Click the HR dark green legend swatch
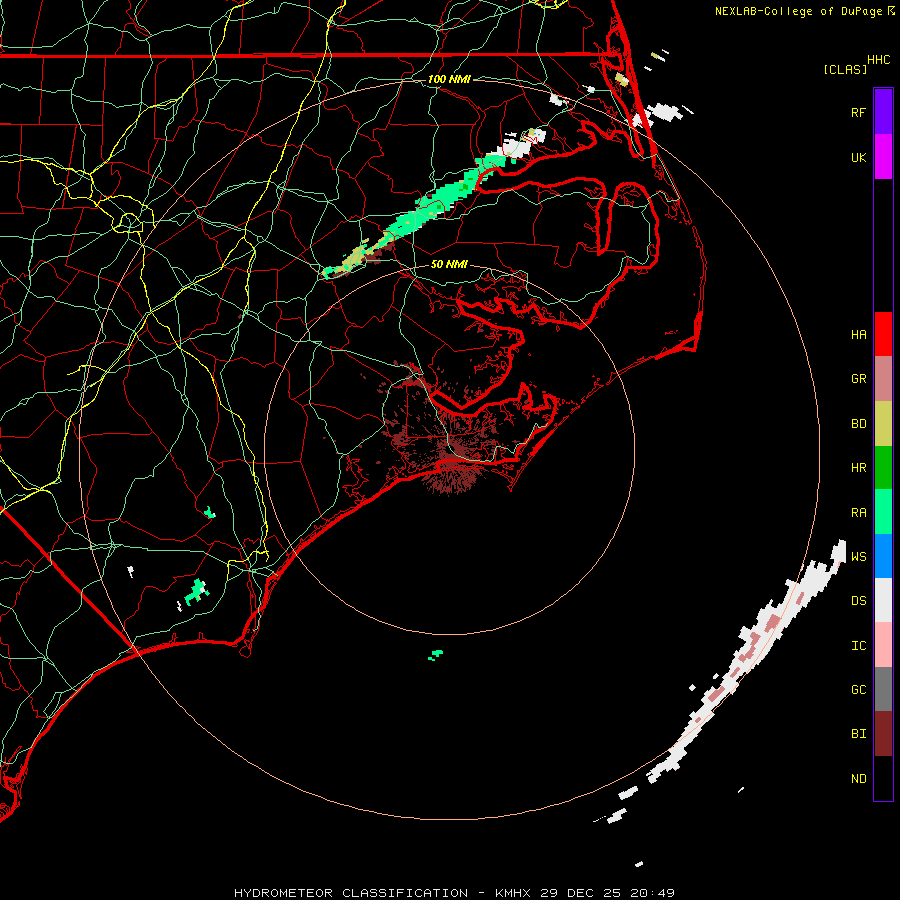The image size is (900, 900). click(883, 468)
